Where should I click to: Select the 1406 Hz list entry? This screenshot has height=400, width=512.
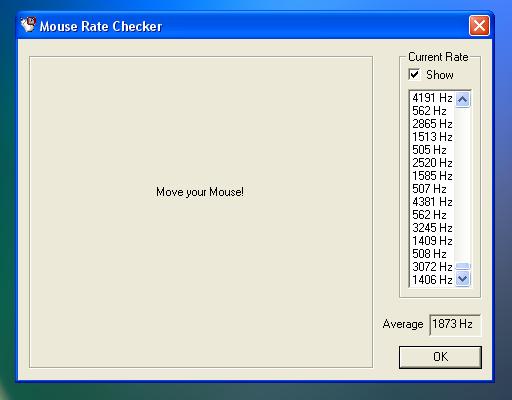pos(432,280)
